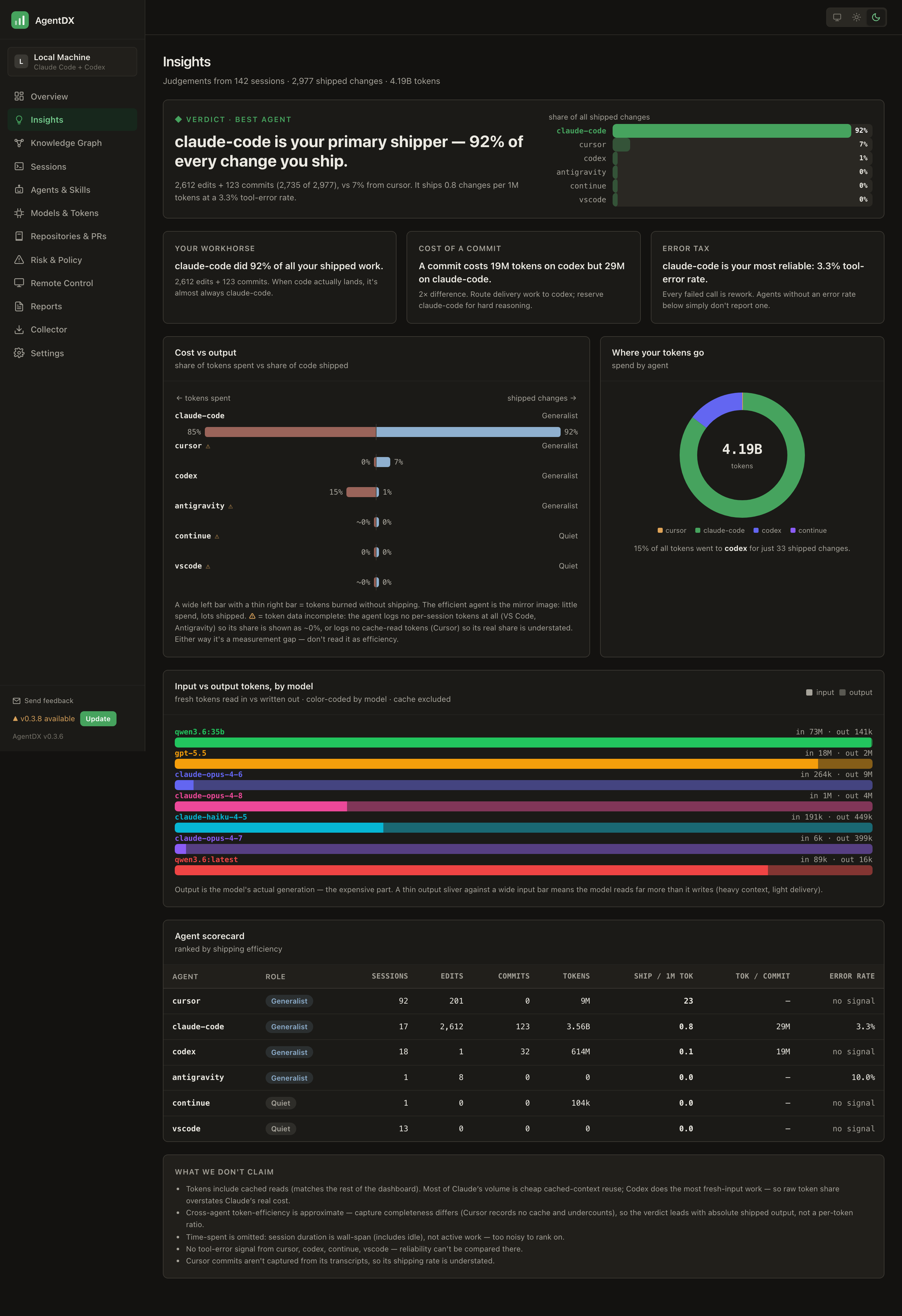Sort scorecard by Ship / 1M Tok column

click(x=663, y=976)
